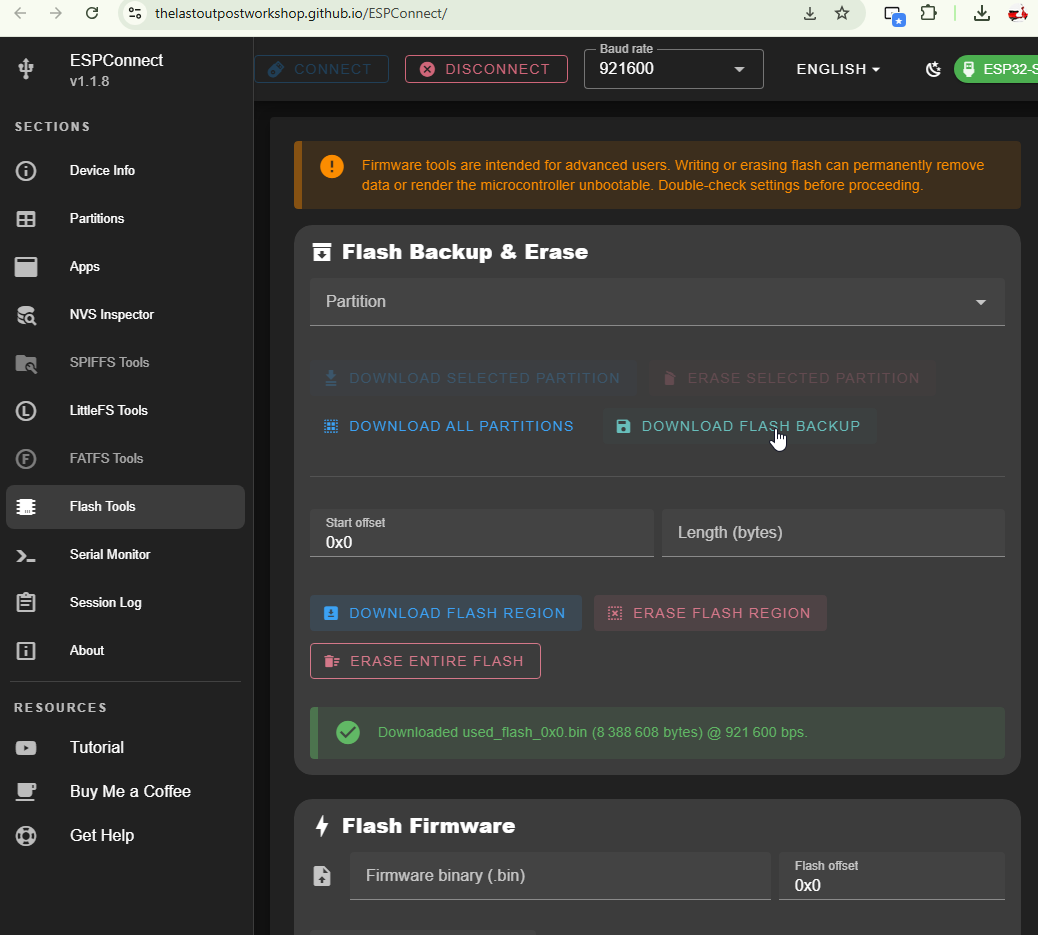1038x935 pixels.
Task: Click the Partitions grid icon
Action: [26, 219]
